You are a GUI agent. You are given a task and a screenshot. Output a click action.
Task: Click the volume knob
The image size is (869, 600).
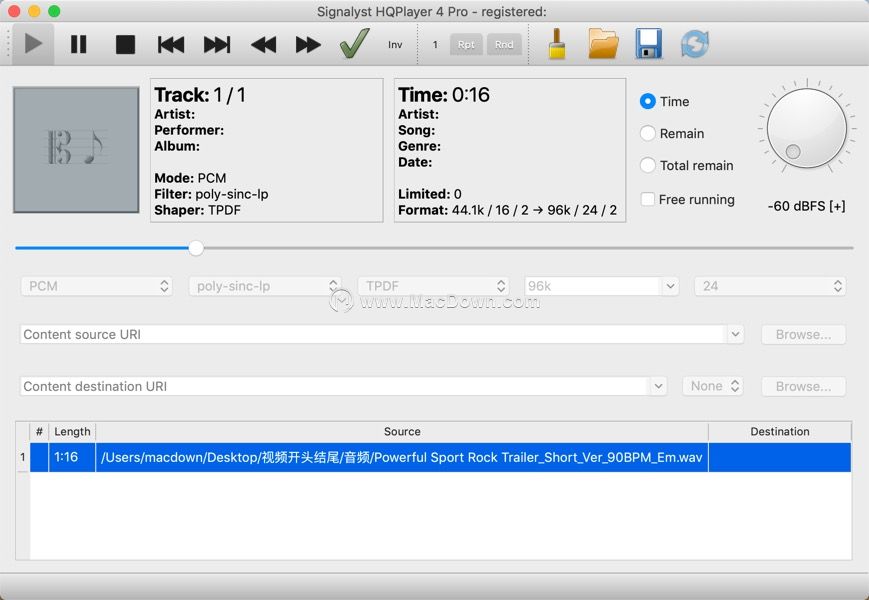point(806,128)
